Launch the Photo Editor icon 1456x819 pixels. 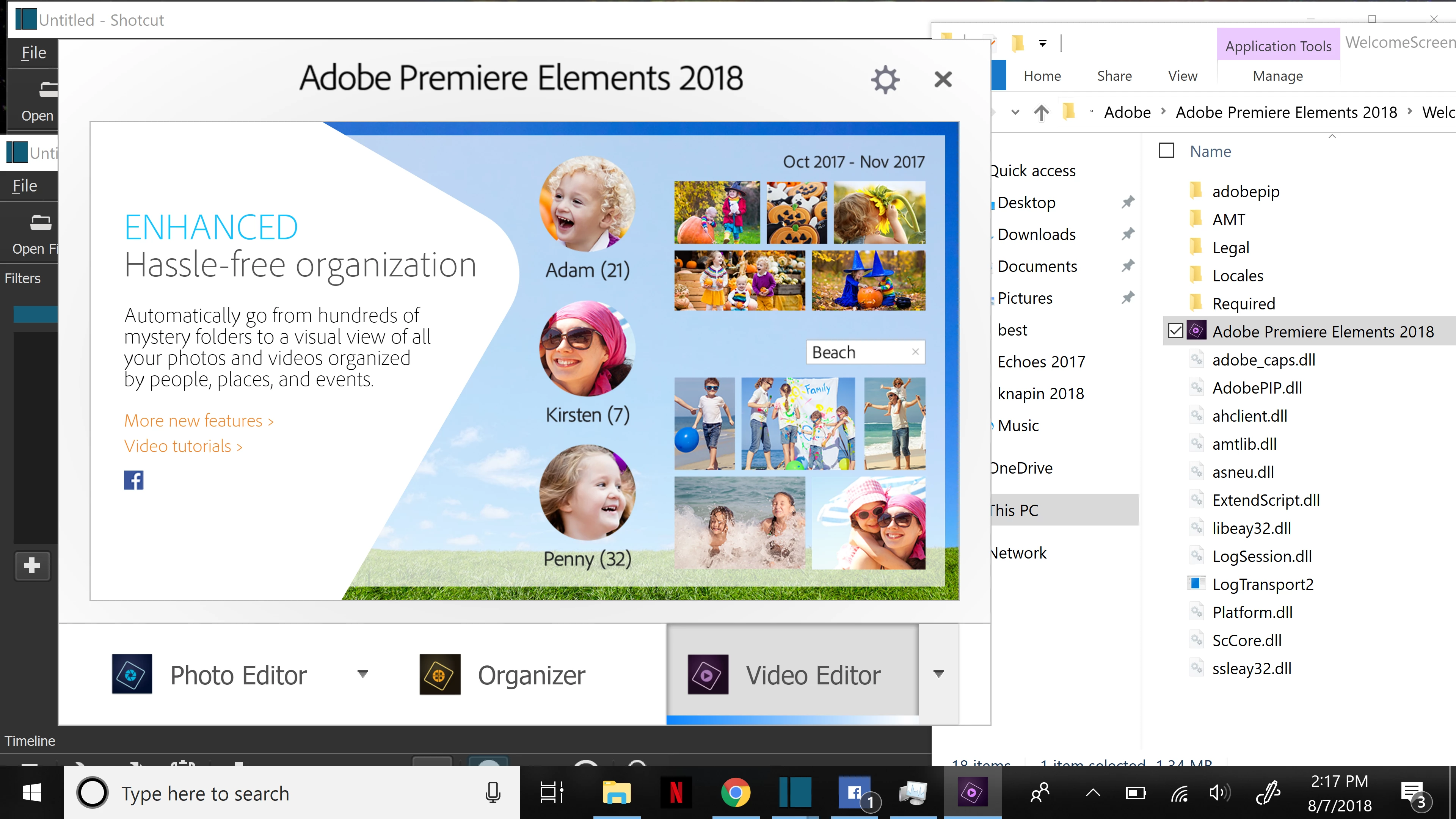[132, 674]
